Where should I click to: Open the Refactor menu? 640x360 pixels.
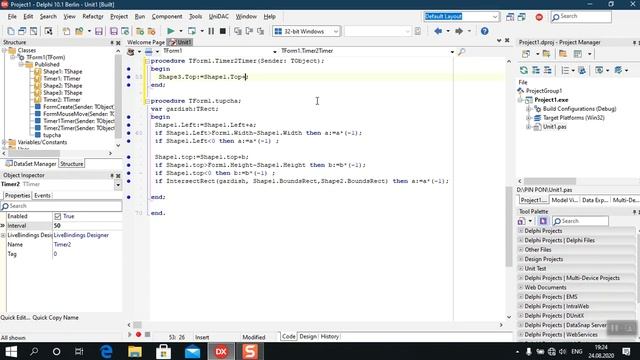93,16
